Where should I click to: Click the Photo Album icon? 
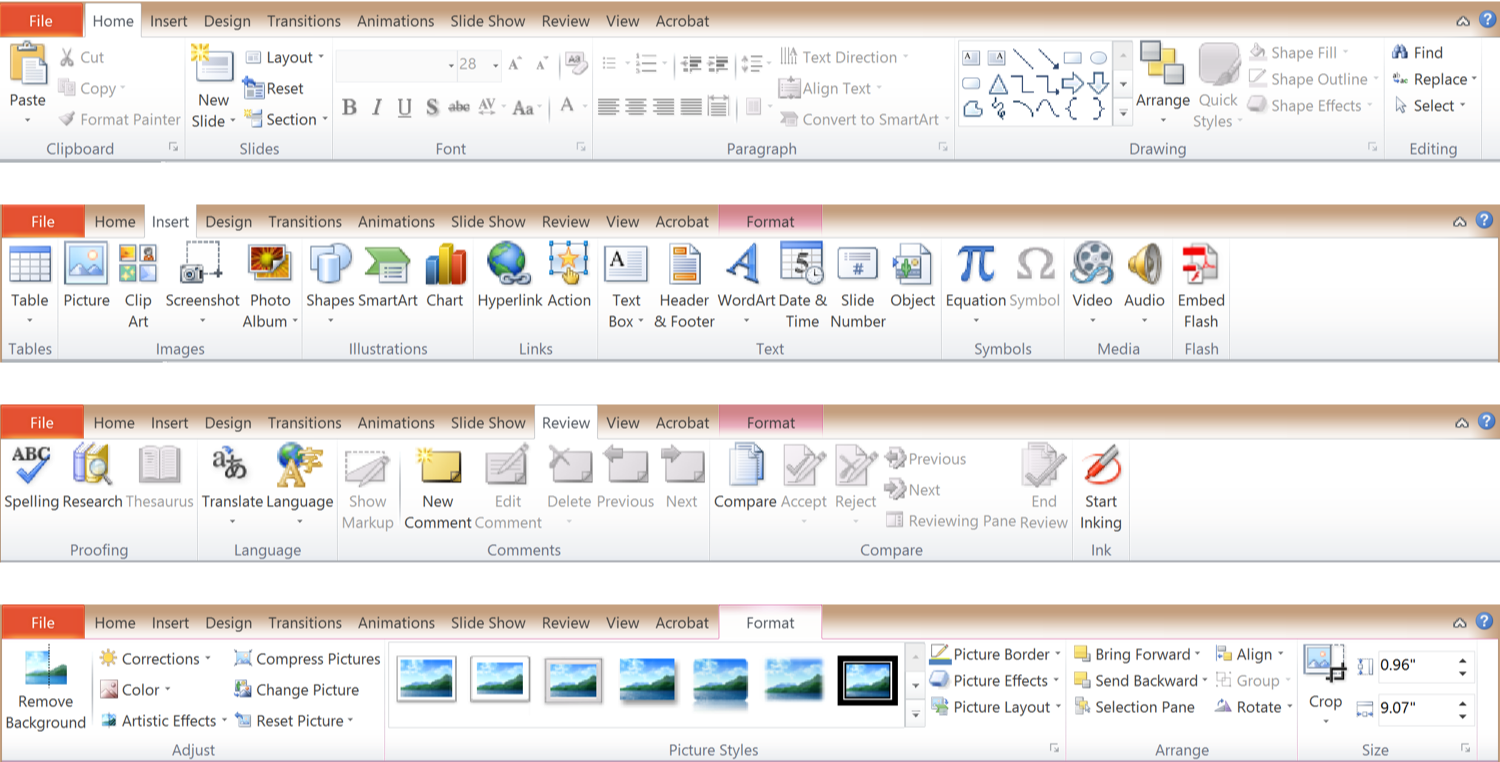point(269,266)
